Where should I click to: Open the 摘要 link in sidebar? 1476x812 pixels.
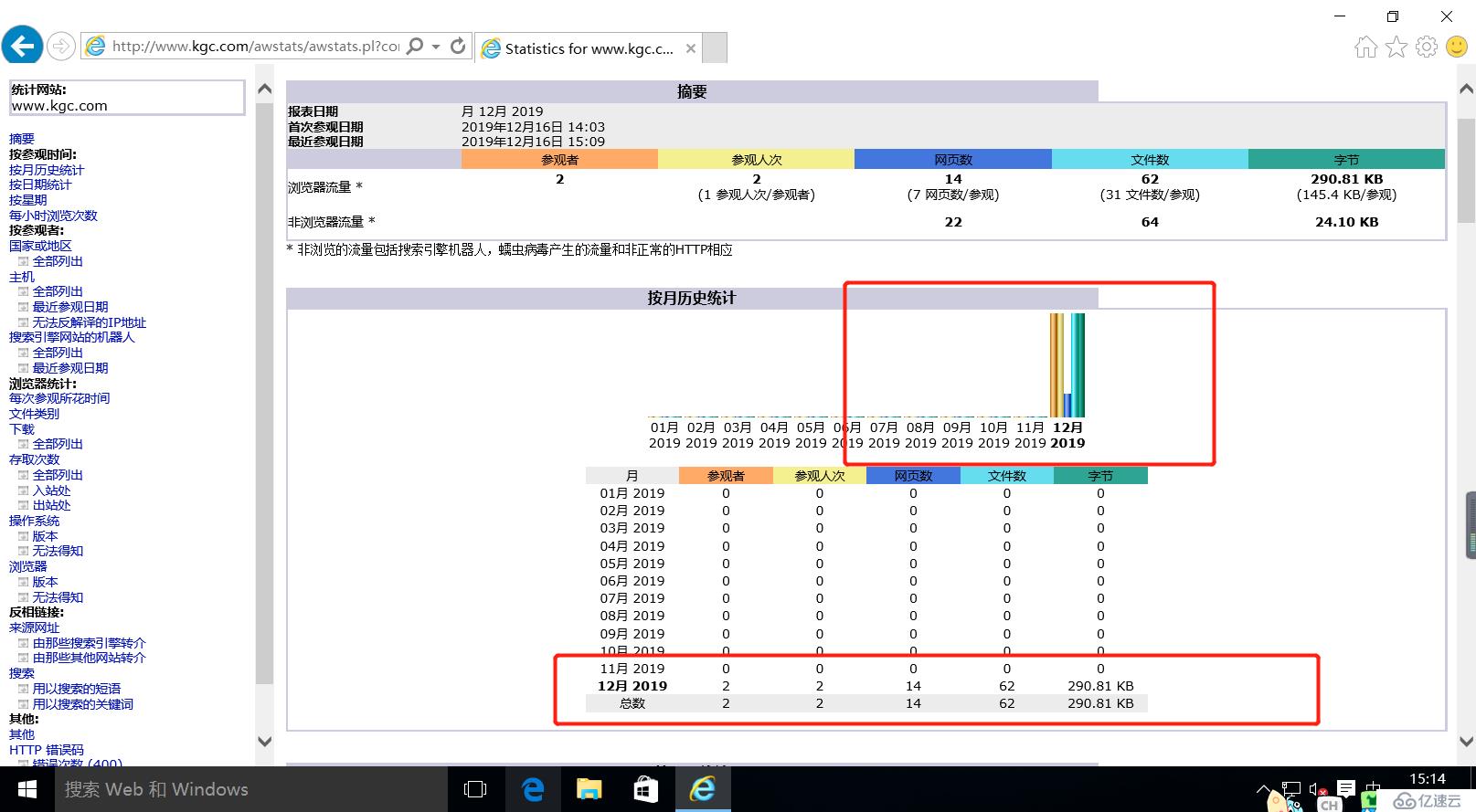(22, 139)
